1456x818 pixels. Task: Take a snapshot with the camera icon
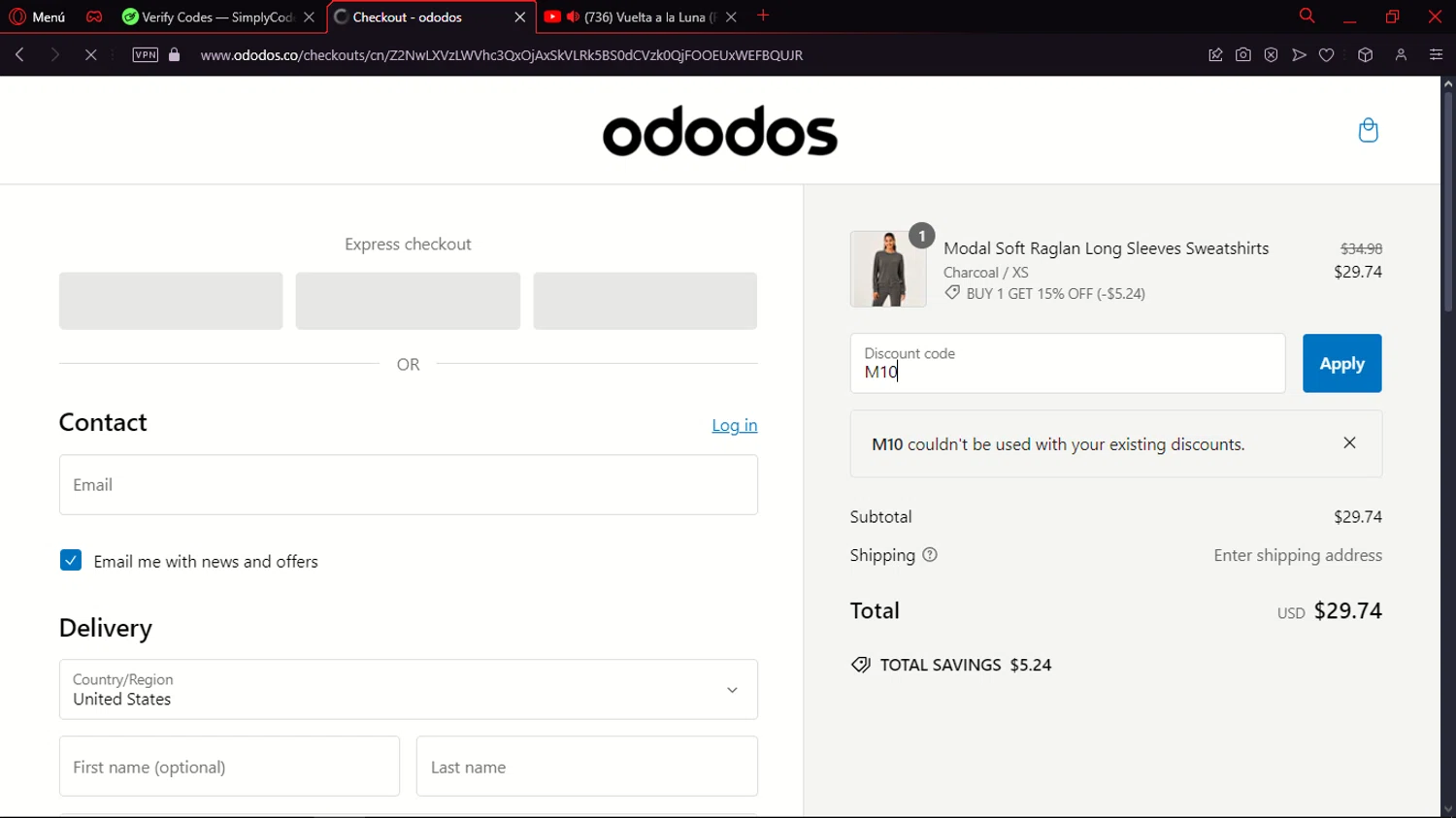pos(1243,55)
